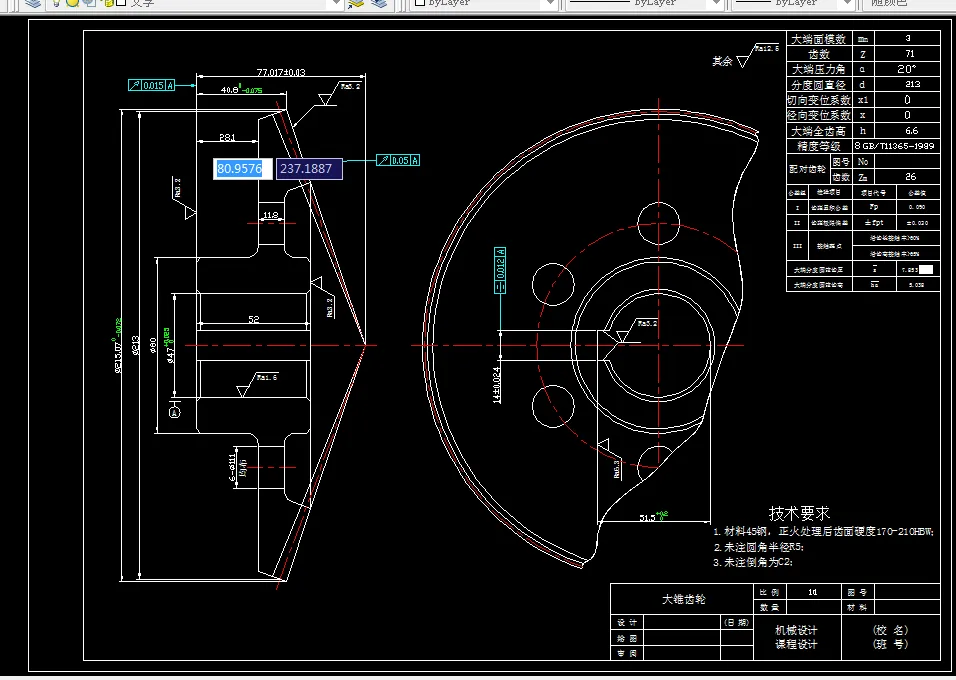Expand the linetype ByLayer dropdown
Screen dimensions: 956x680
[x=715, y=4]
